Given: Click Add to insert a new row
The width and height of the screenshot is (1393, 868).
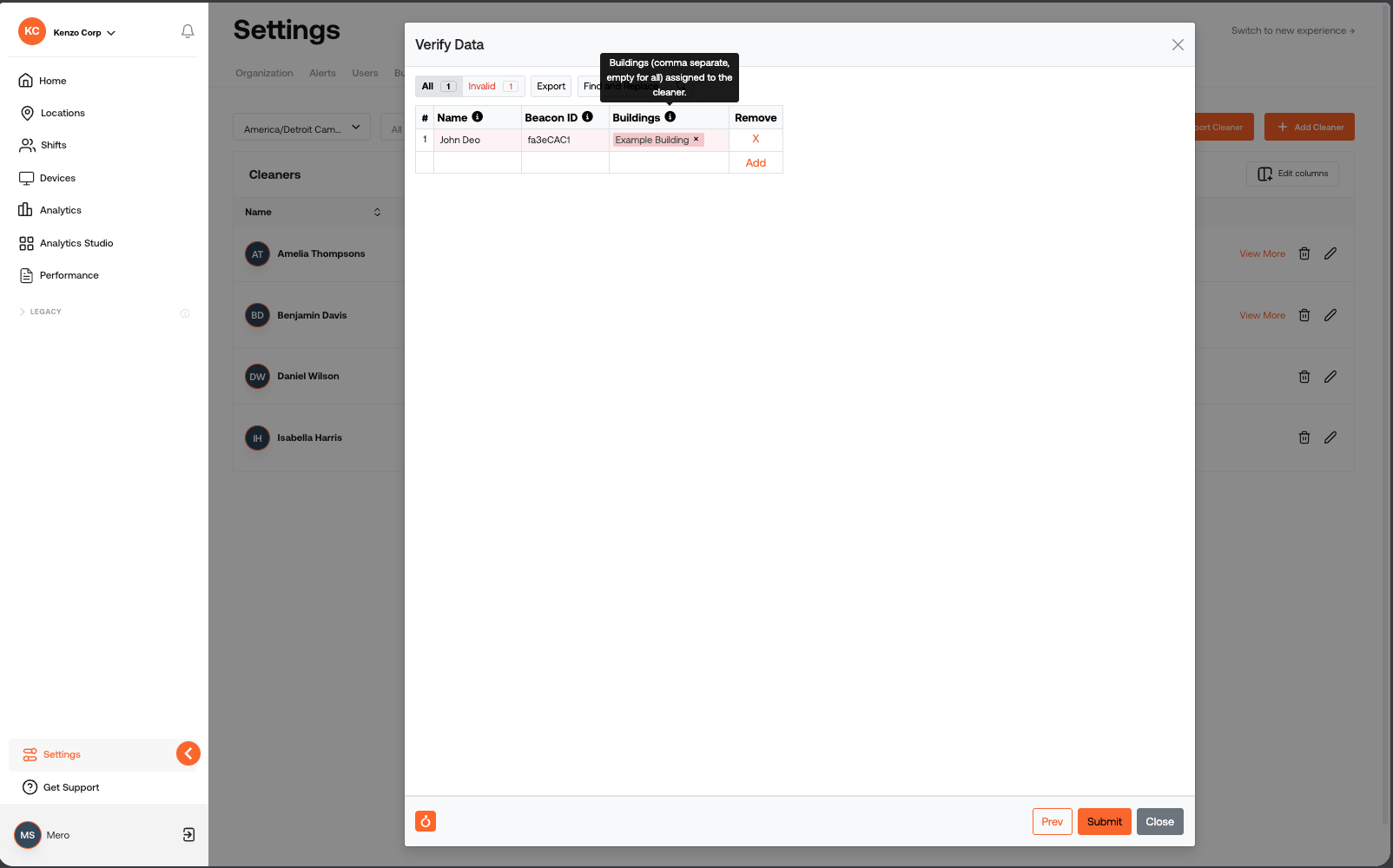Looking at the screenshot, I should [756, 162].
